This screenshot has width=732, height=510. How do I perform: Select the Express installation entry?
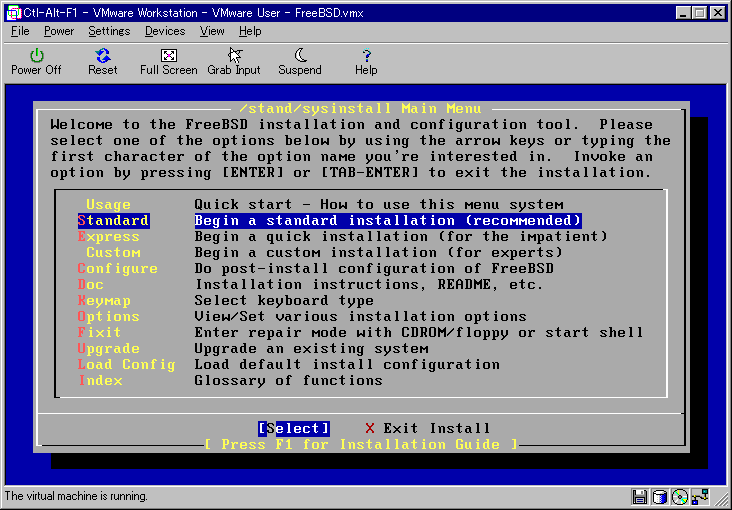[108, 236]
